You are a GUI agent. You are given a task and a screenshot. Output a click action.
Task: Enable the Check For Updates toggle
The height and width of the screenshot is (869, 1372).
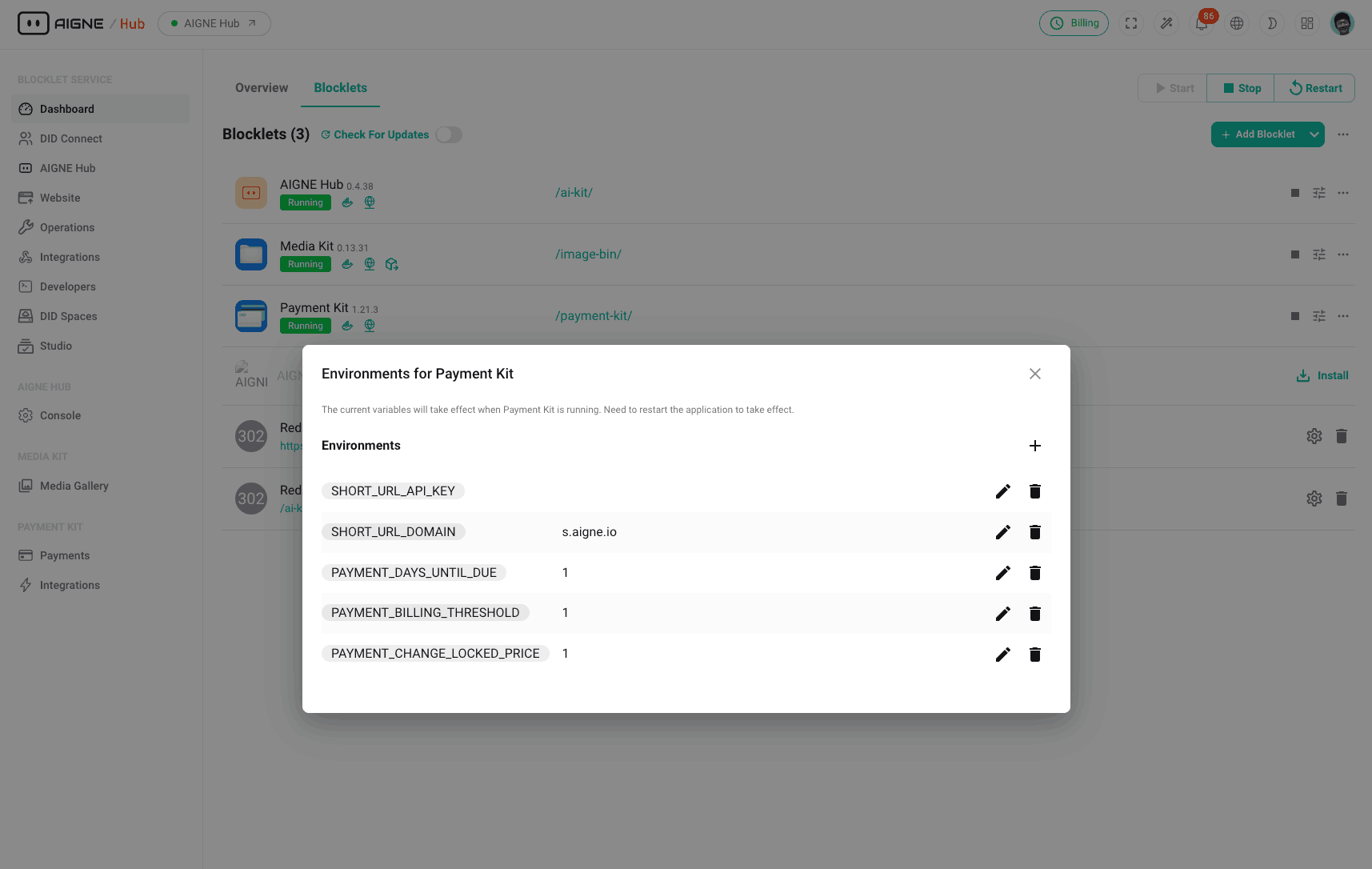pyautogui.click(x=449, y=134)
